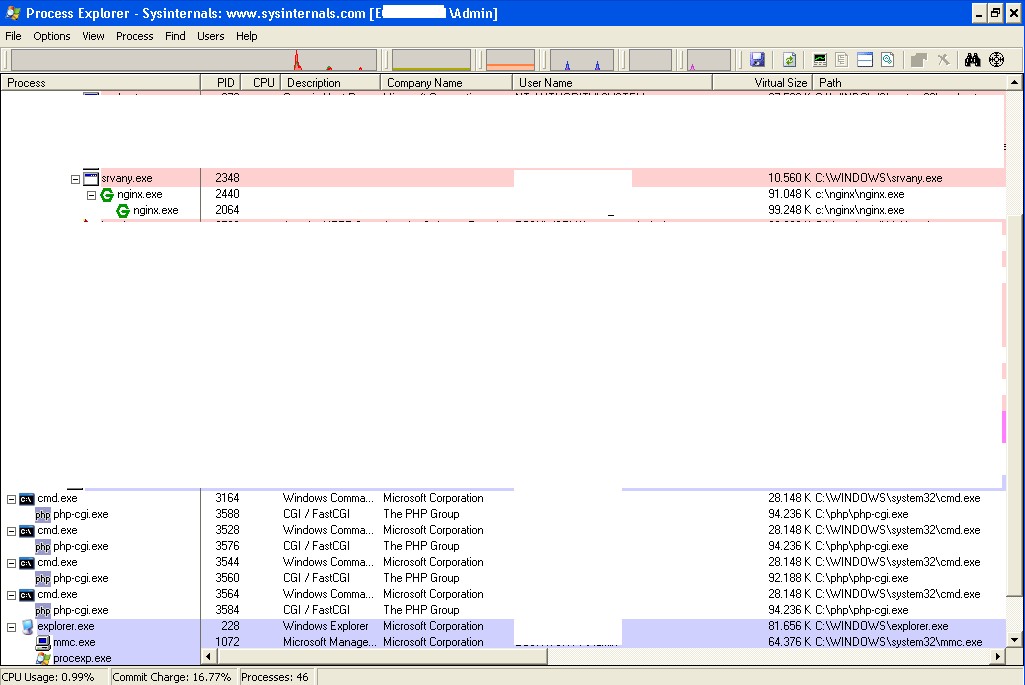The image size is (1025, 685).
Task: Click the Kill Process toolbar icon
Action: (x=943, y=59)
